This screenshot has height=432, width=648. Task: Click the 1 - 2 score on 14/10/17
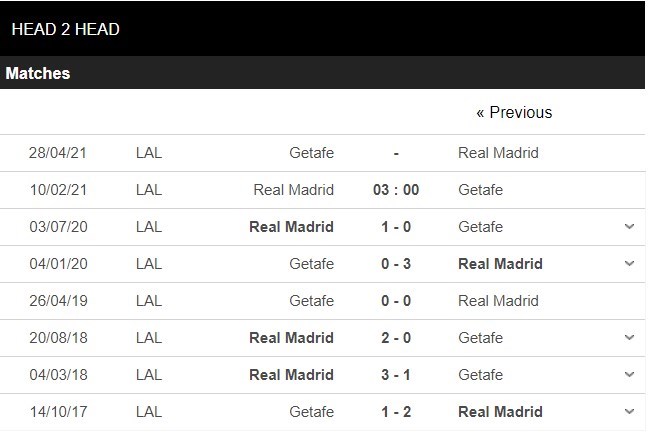coord(396,411)
